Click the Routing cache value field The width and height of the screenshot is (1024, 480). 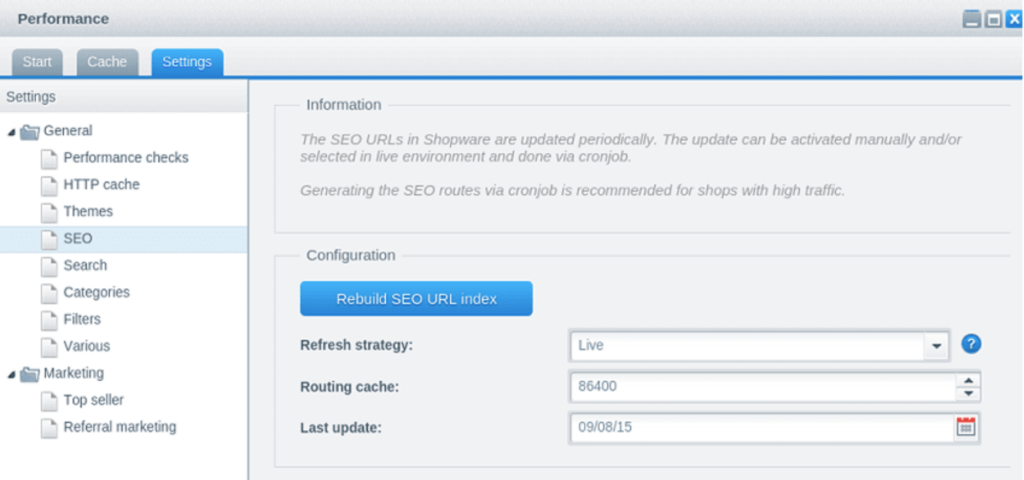tap(763, 387)
